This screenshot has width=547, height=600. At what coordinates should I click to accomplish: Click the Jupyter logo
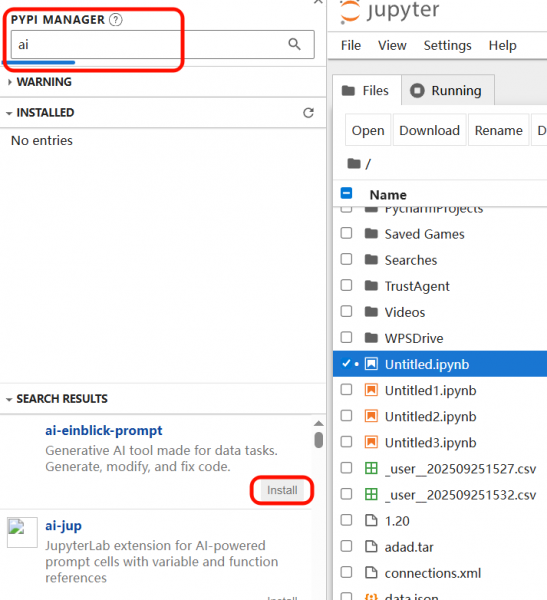pyautogui.click(x=389, y=11)
